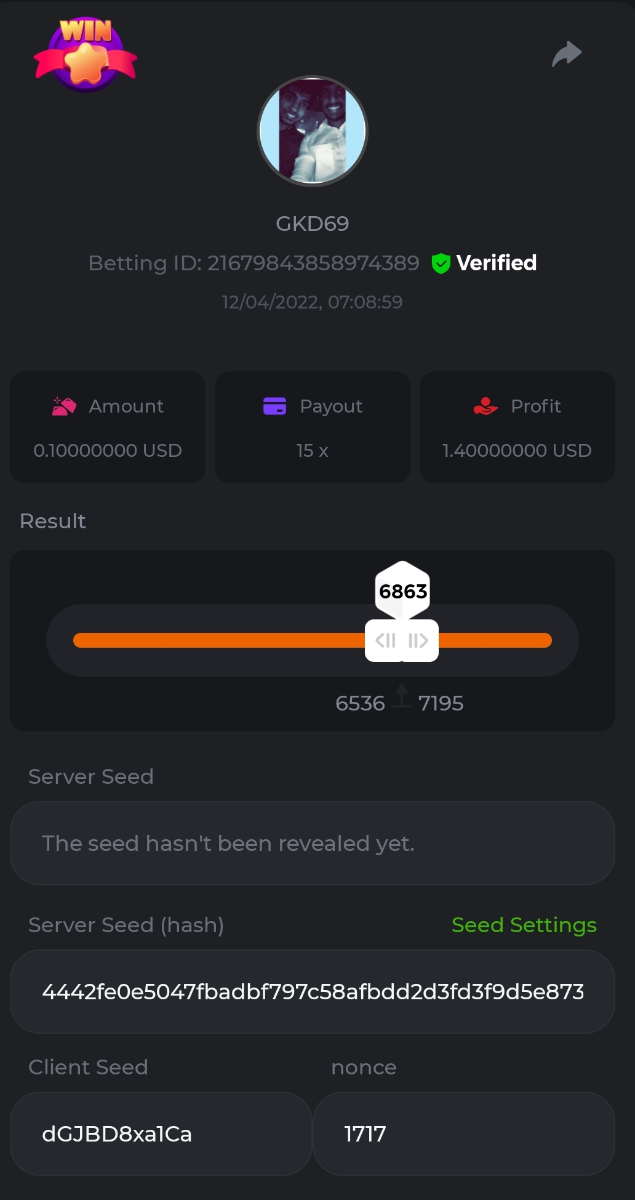Click the Payout 15 x card
Viewport: 635px width, 1200px height.
click(x=312, y=428)
